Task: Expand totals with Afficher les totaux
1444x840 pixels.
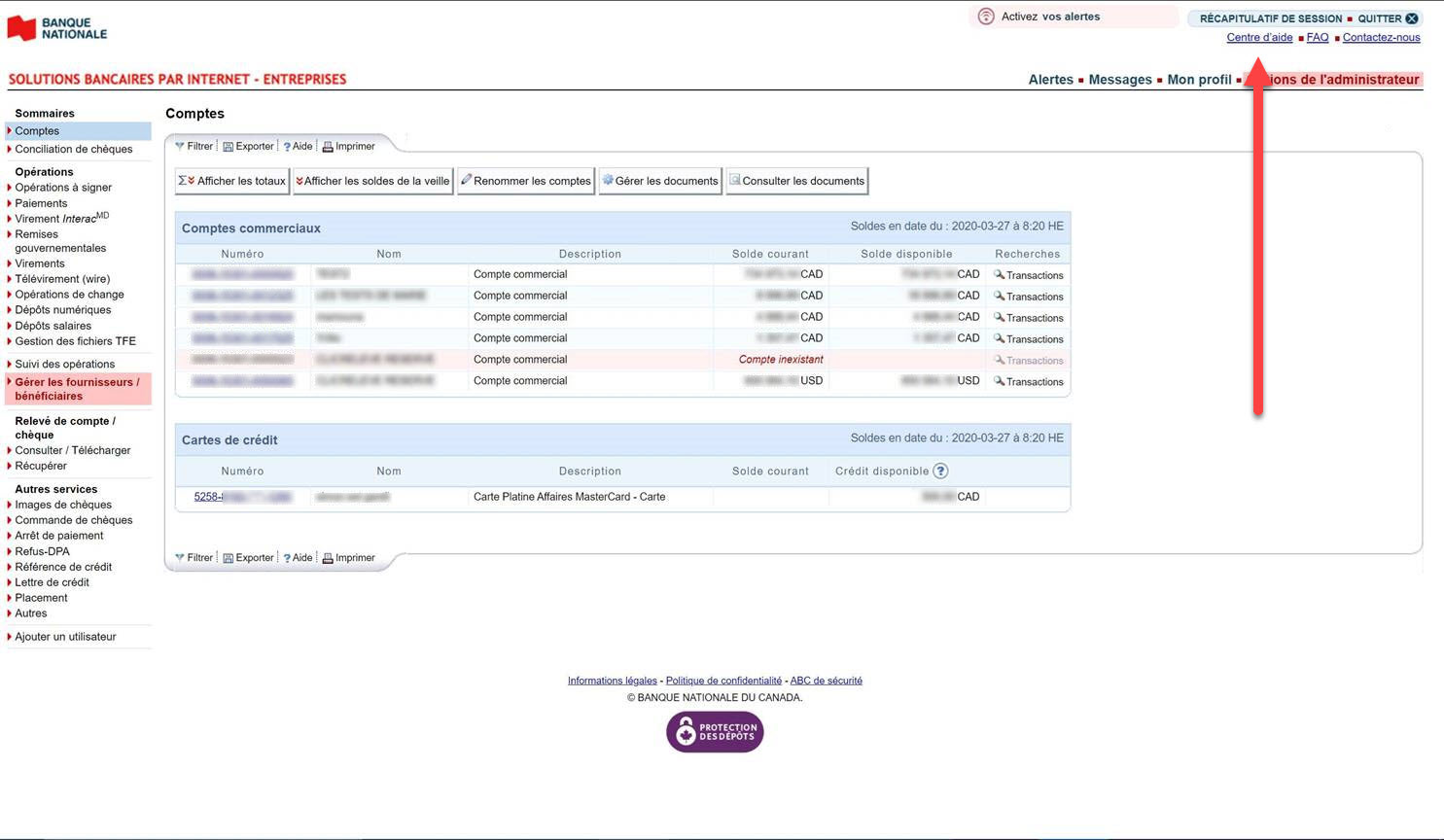Action: (x=232, y=181)
